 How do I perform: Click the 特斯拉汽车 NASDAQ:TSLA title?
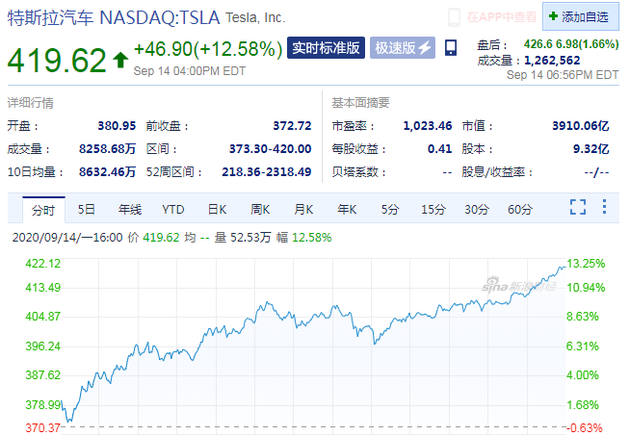pos(114,18)
